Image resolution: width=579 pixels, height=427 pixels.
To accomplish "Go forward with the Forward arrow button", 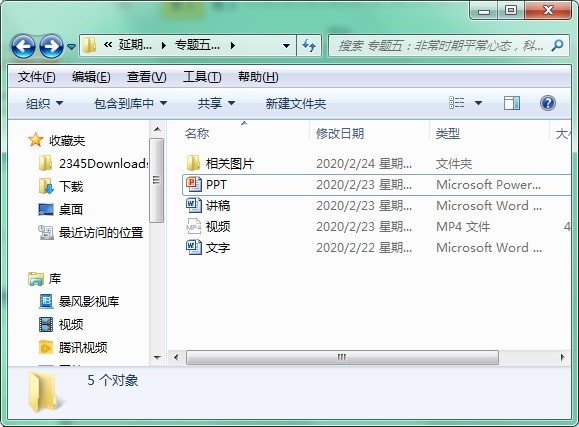I will tap(51, 47).
